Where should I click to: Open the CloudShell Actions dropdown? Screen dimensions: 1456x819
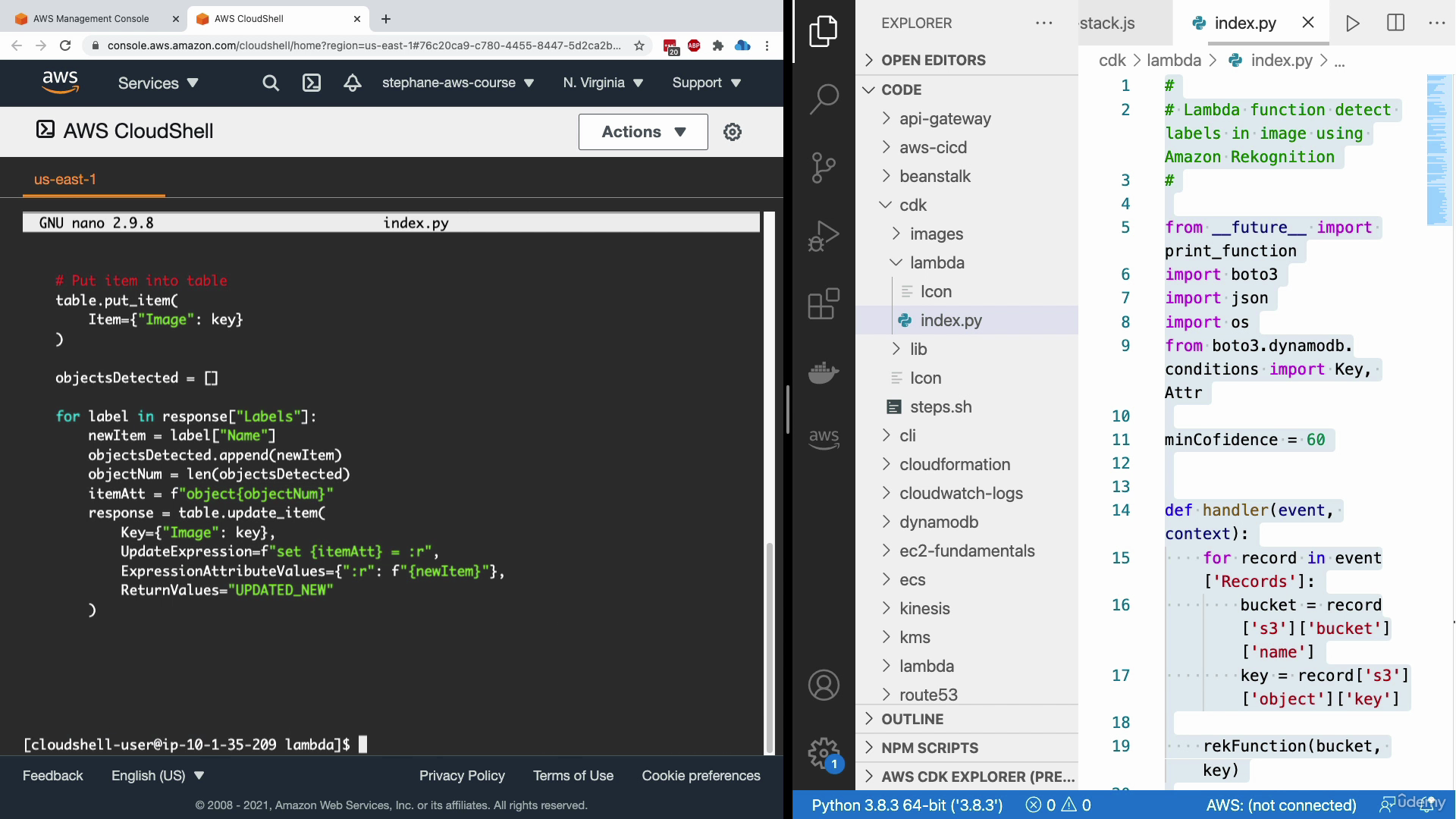point(643,132)
